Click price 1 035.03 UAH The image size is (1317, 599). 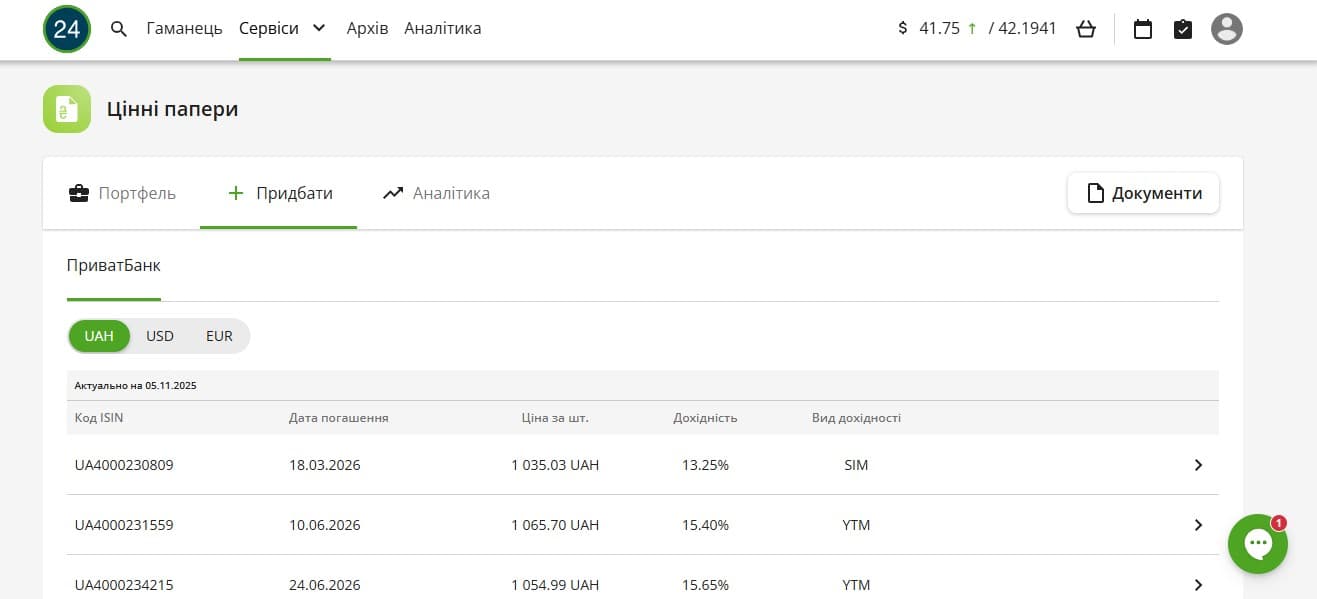pos(555,465)
